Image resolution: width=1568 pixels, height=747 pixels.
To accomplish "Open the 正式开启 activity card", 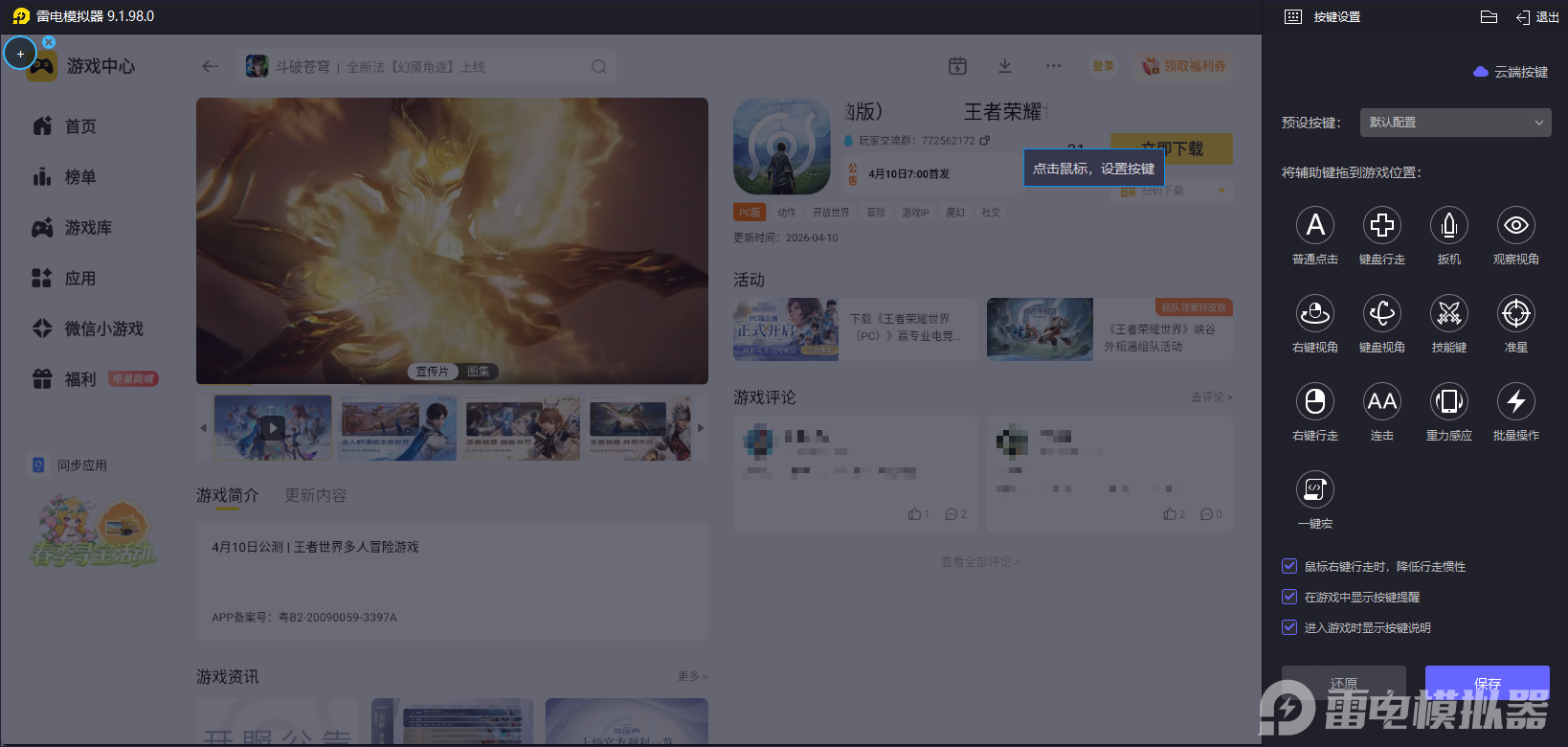I will (856, 329).
